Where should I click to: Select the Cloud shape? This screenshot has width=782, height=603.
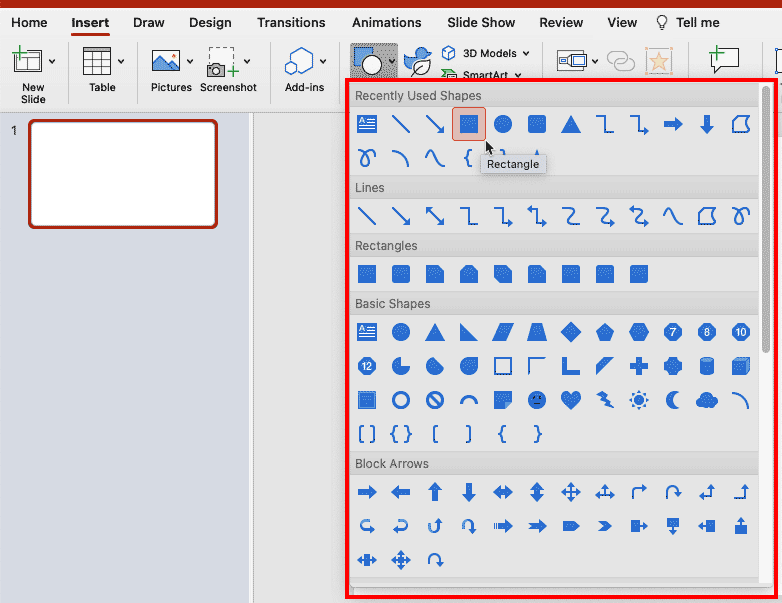707,400
